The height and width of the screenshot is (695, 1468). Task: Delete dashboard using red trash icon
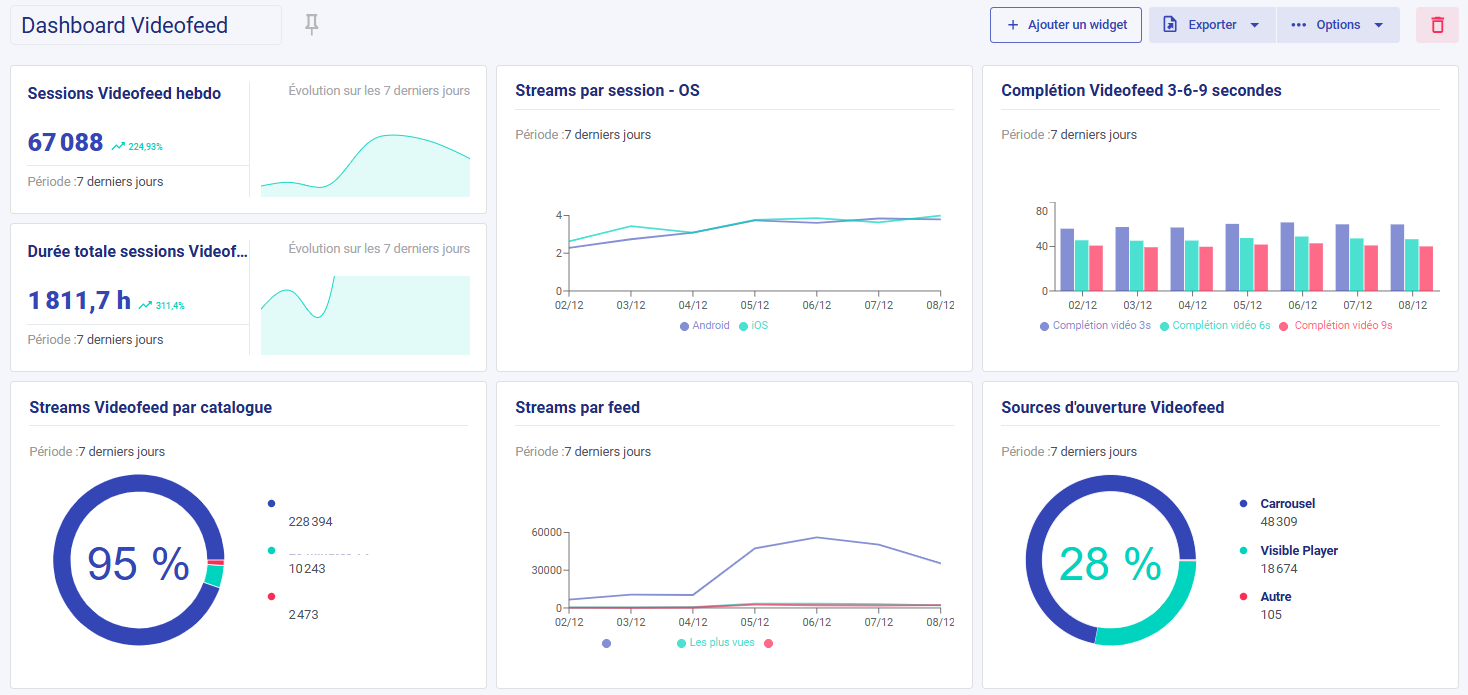point(1437,25)
